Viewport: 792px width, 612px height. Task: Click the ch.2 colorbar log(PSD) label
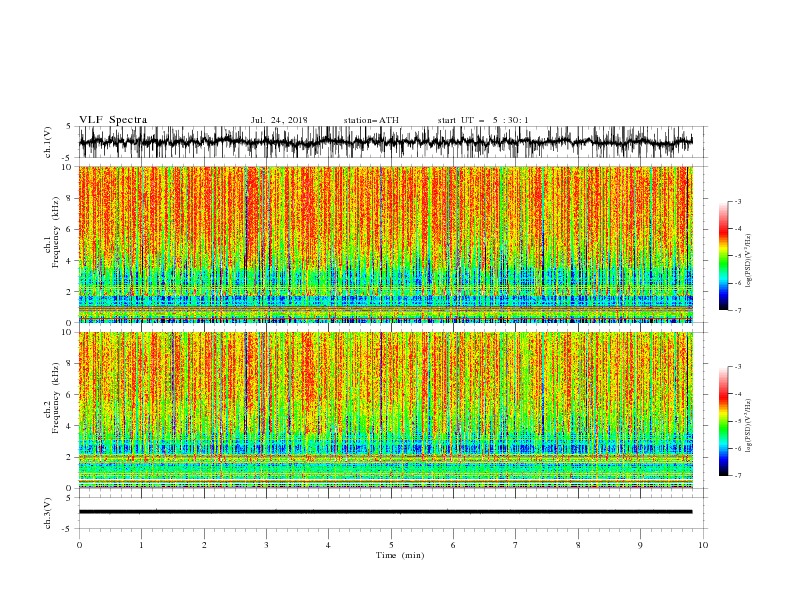point(748,426)
